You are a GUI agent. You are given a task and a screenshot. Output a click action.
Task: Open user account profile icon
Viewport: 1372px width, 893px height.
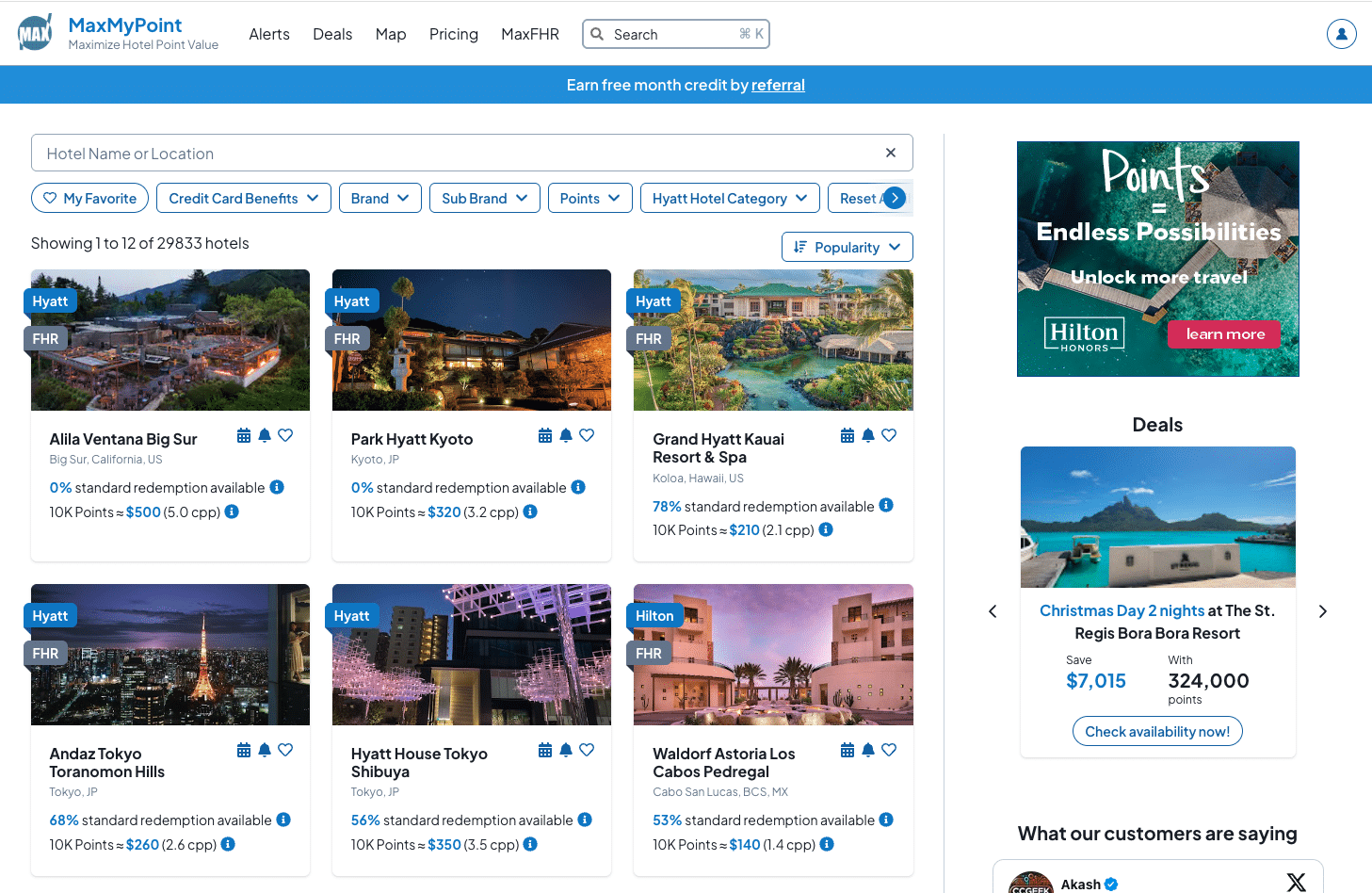1341,34
